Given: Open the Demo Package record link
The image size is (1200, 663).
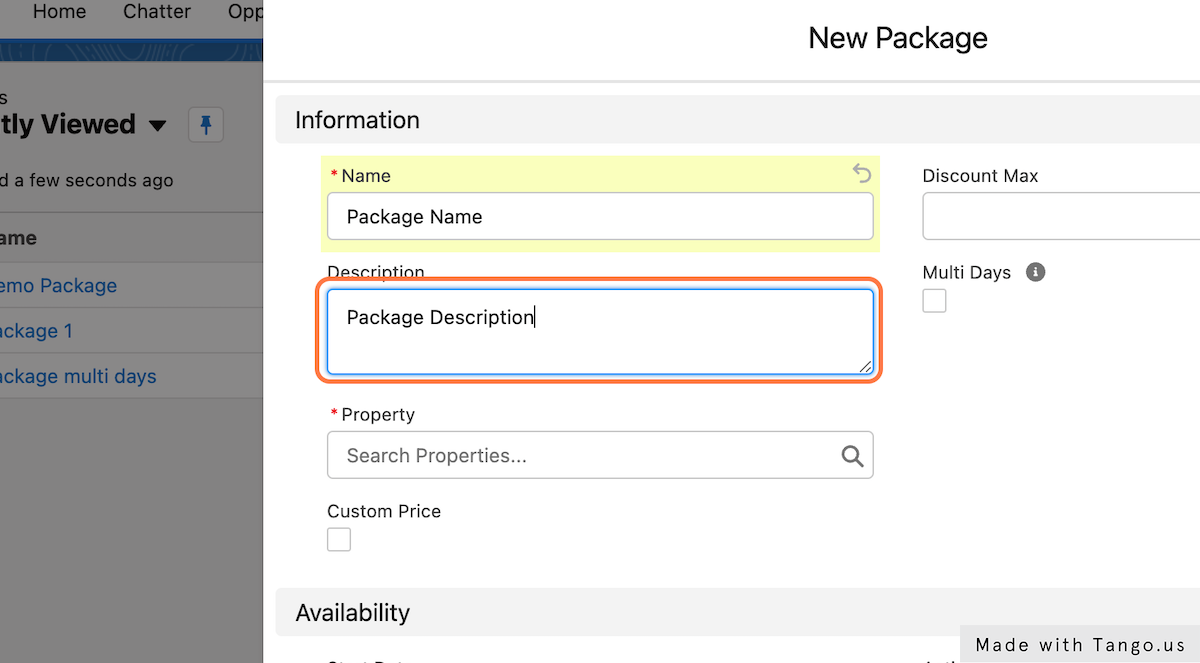Looking at the screenshot, I should tap(58, 286).
